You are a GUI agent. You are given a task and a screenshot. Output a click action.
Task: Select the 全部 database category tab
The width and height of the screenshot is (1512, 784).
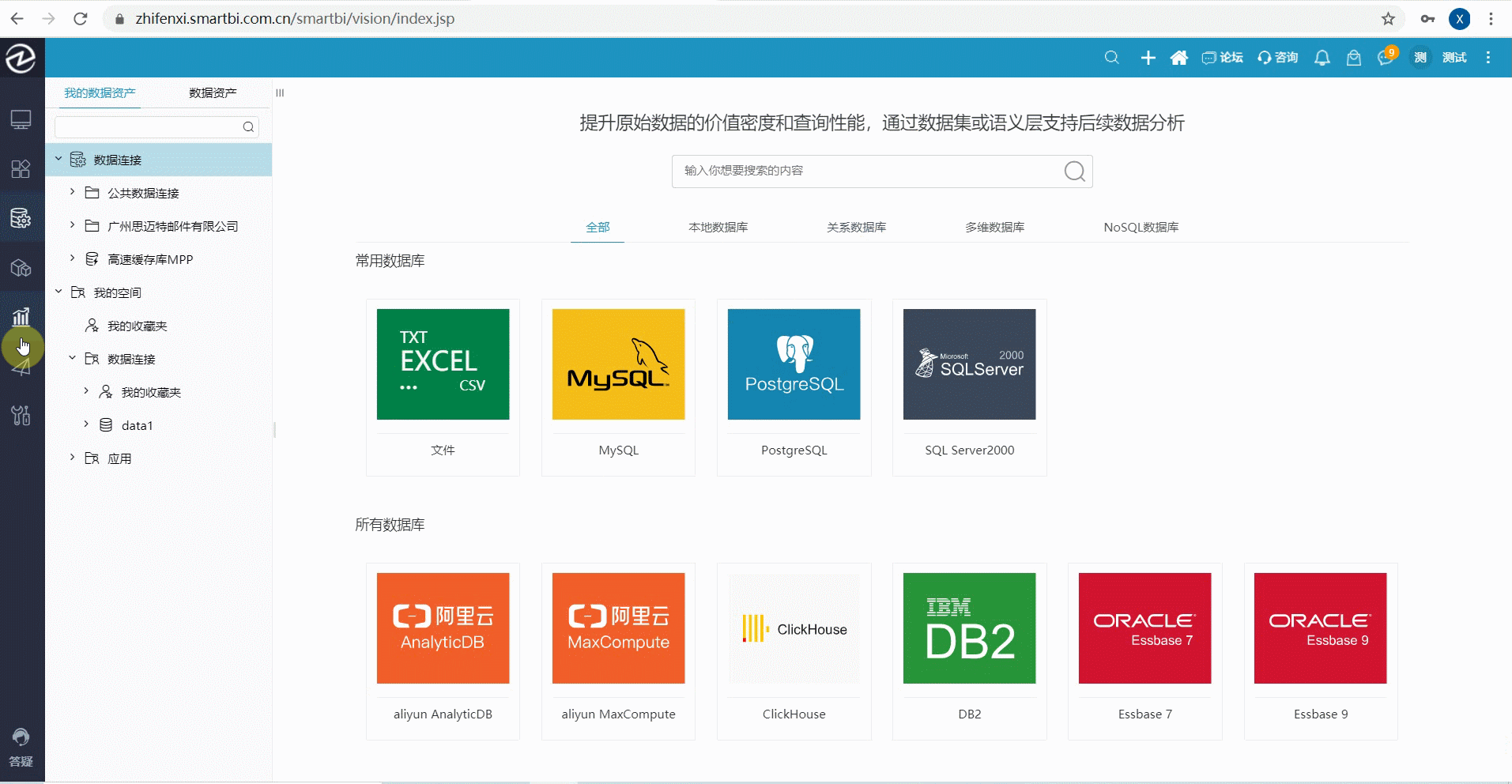598,228
